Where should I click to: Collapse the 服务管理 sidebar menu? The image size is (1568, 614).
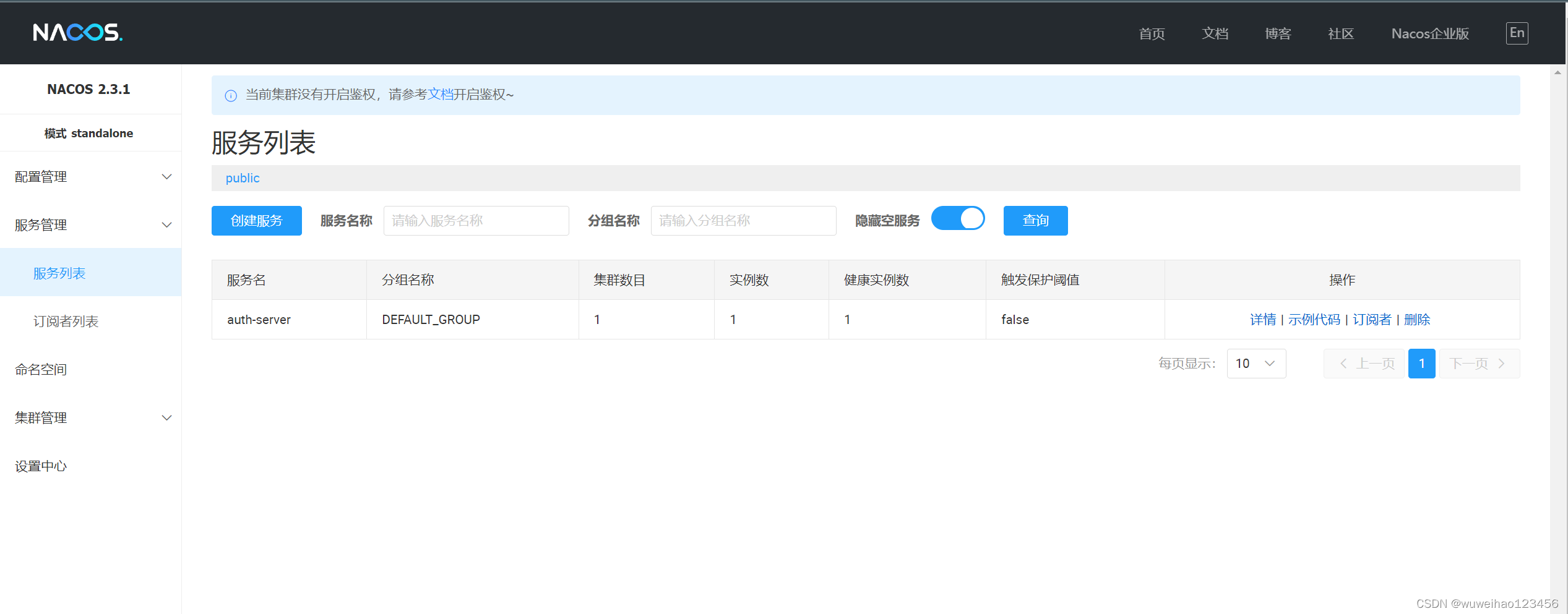coord(90,225)
